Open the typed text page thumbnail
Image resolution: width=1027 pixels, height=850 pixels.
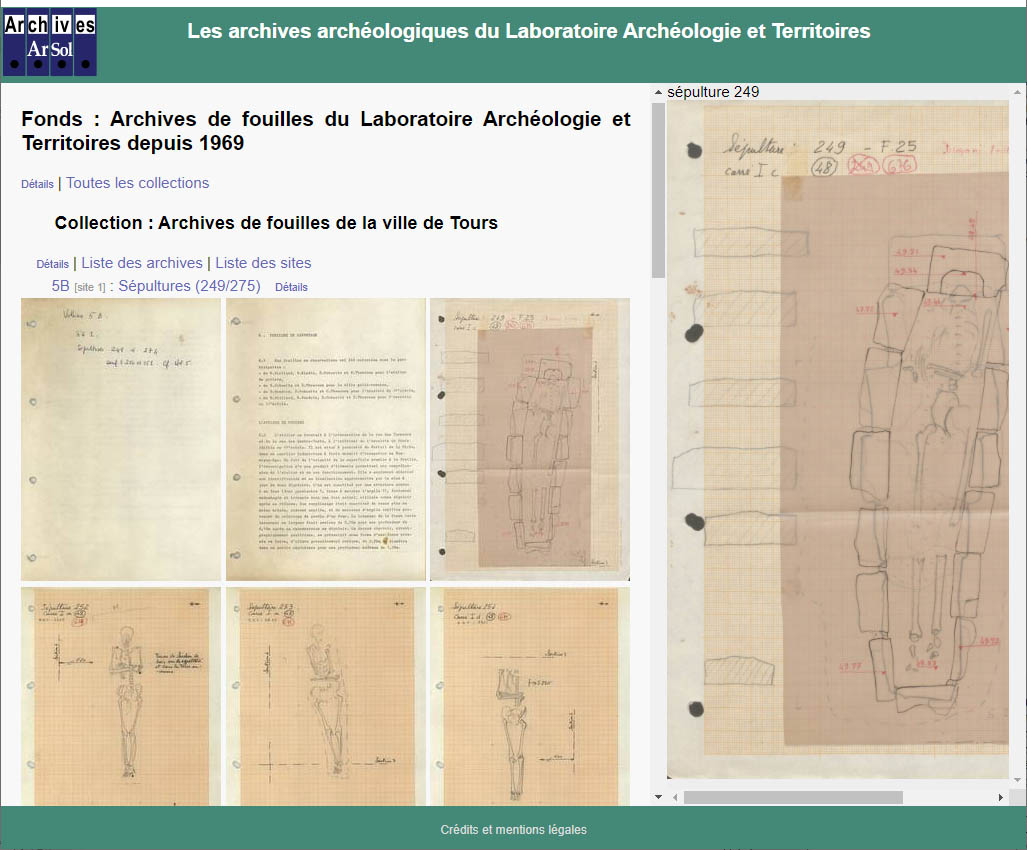pos(326,439)
